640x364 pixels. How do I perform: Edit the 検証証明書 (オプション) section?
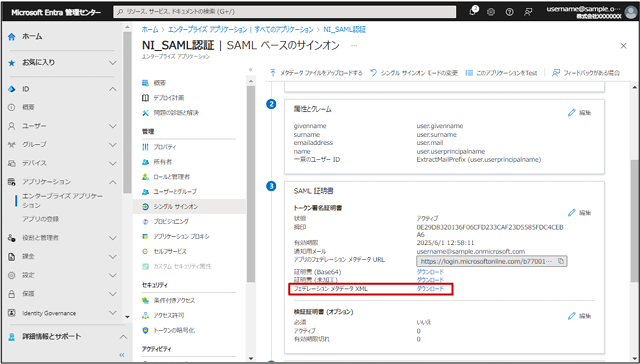pyautogui.click(x=579, y=316)
